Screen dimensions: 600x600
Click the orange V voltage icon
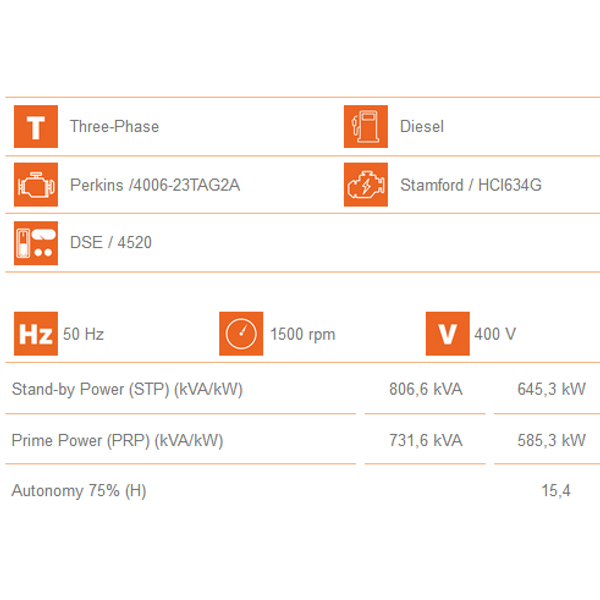coord(448,334)
